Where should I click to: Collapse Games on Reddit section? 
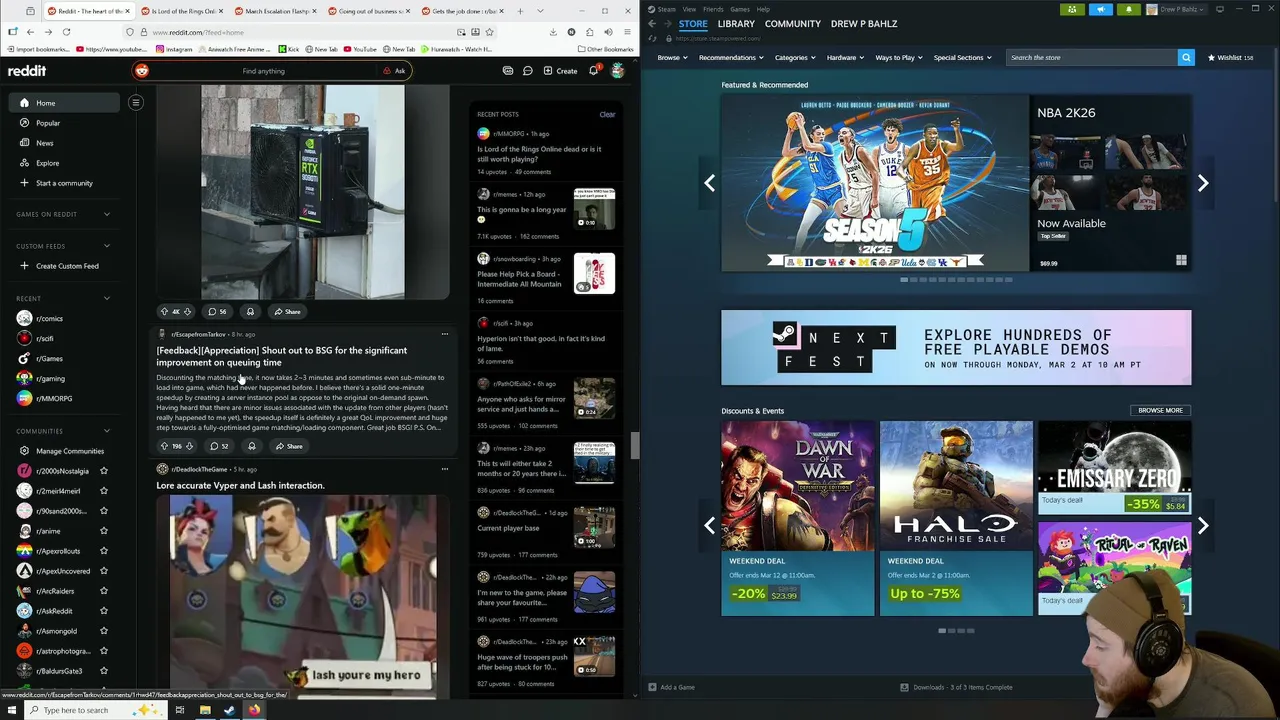pyautogui.click(x=107, y=214)
